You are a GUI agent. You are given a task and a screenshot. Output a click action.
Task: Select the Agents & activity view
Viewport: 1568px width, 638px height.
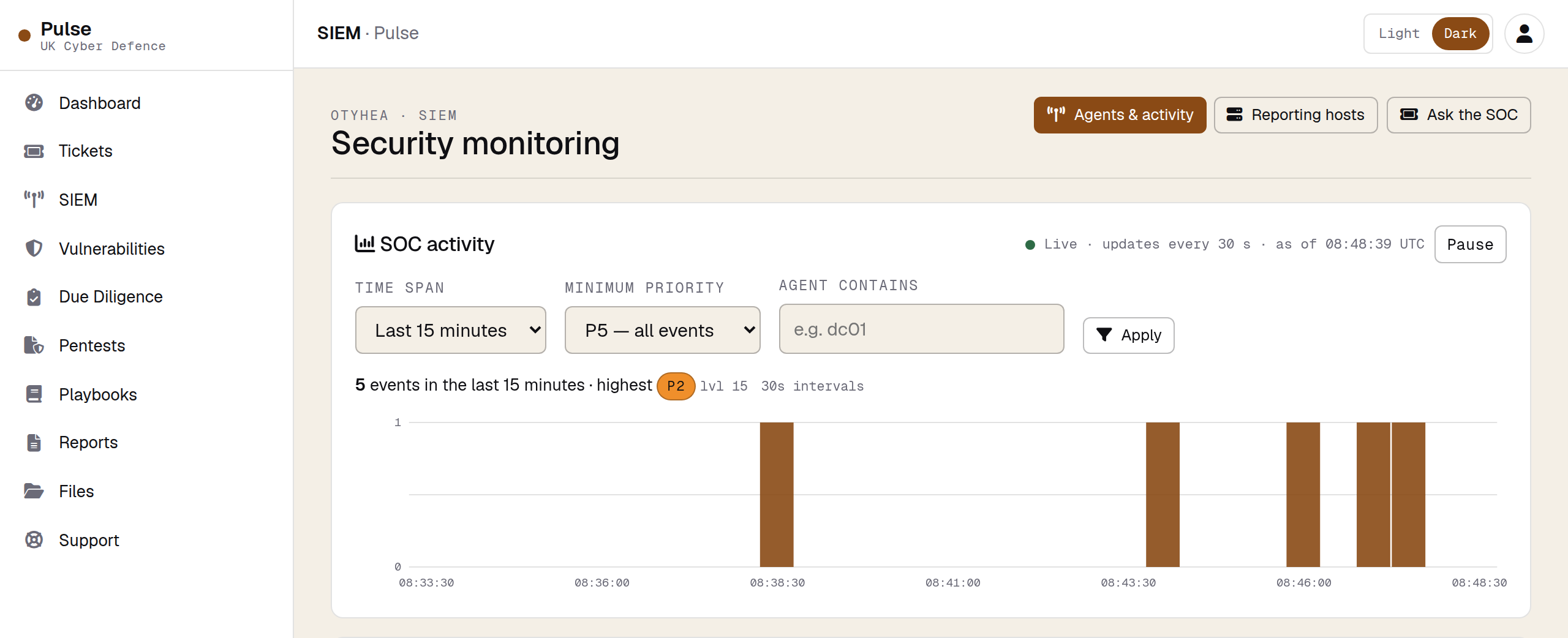coord(1120,114)
